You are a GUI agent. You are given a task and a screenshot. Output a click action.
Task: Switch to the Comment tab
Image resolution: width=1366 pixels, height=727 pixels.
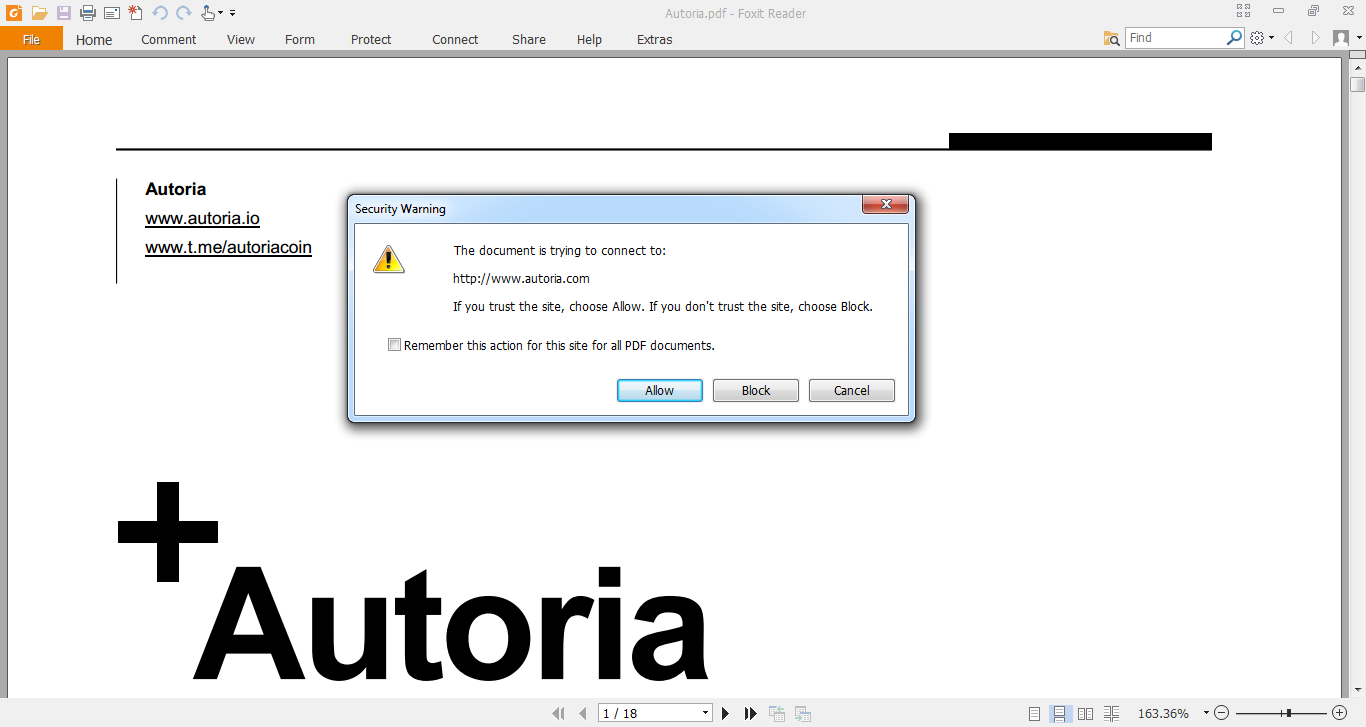pos(169,39)
